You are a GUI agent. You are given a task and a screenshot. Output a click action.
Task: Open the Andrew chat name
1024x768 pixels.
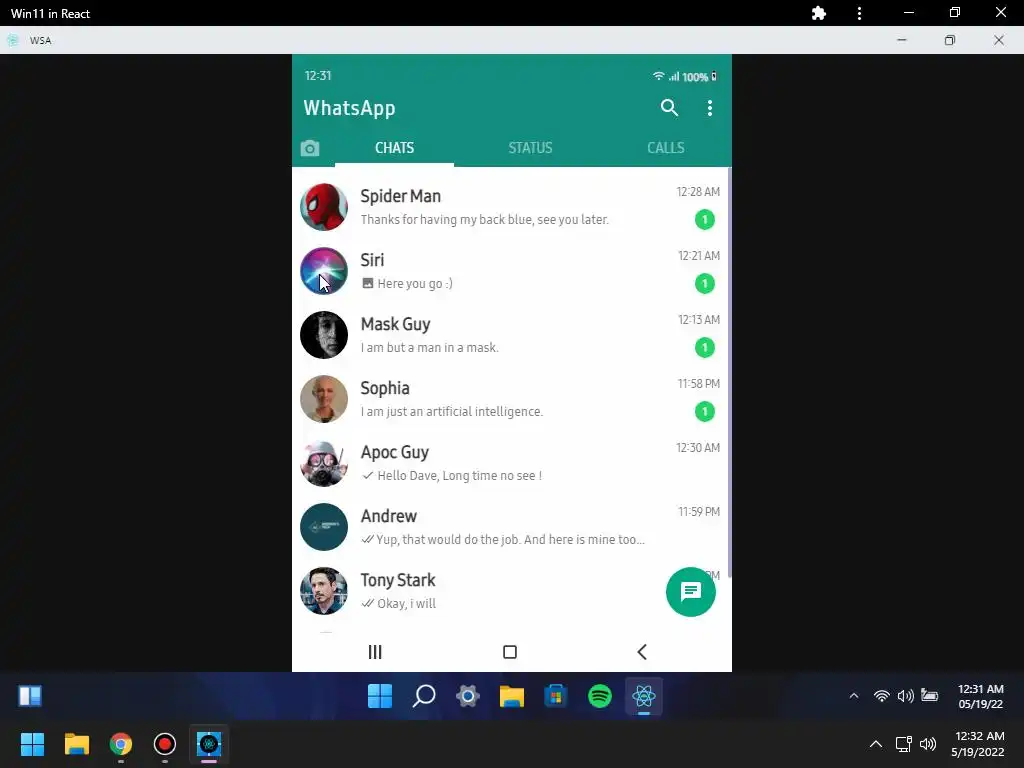(389, 516)
